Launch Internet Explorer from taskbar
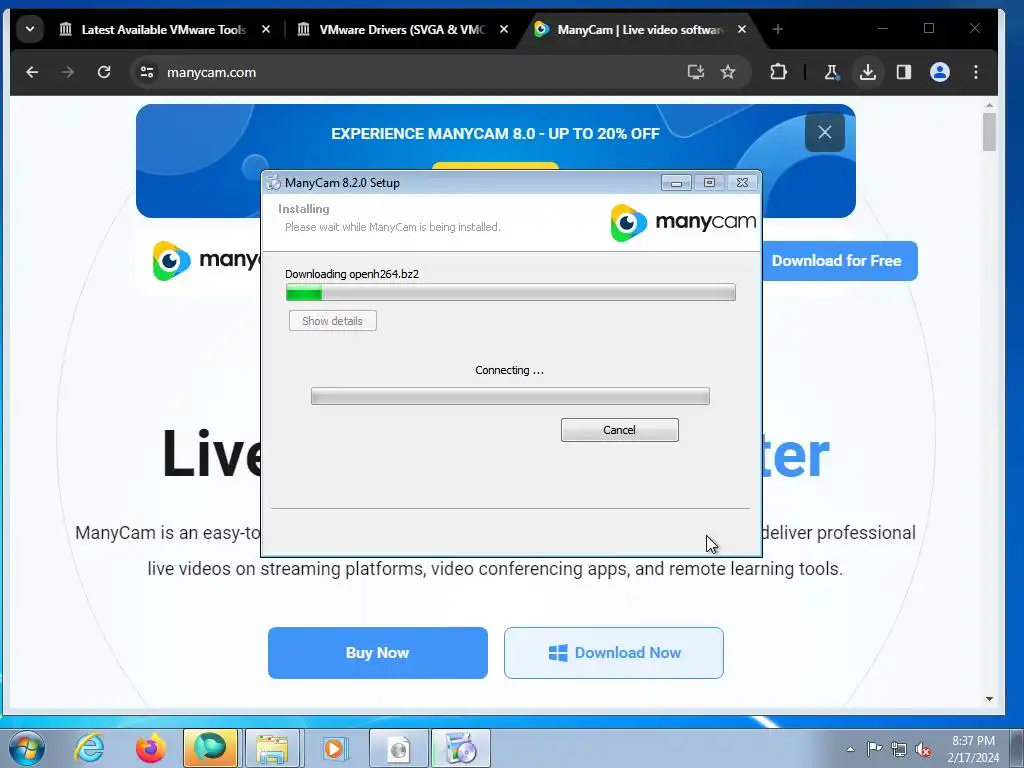 pos(89,748)
